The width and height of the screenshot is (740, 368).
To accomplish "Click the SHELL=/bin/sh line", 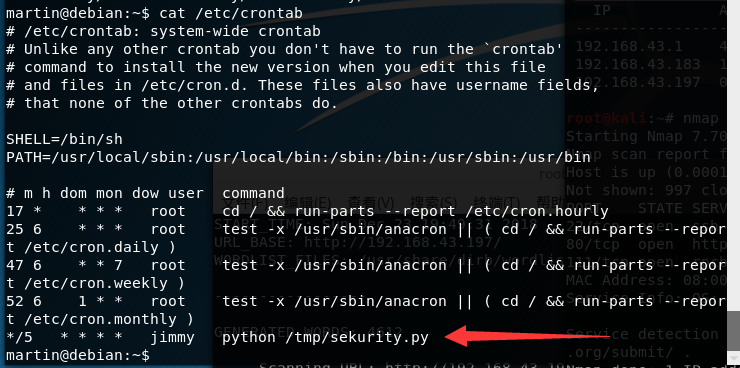I will [64, 139].
